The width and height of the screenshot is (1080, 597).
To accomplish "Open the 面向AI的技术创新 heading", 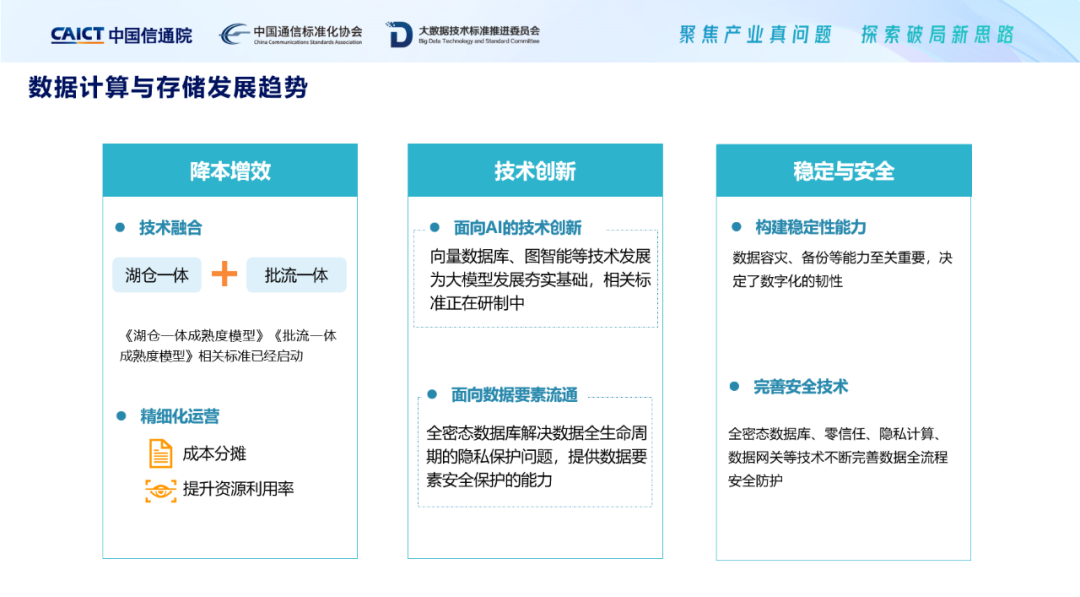I will tap(517, 228).
